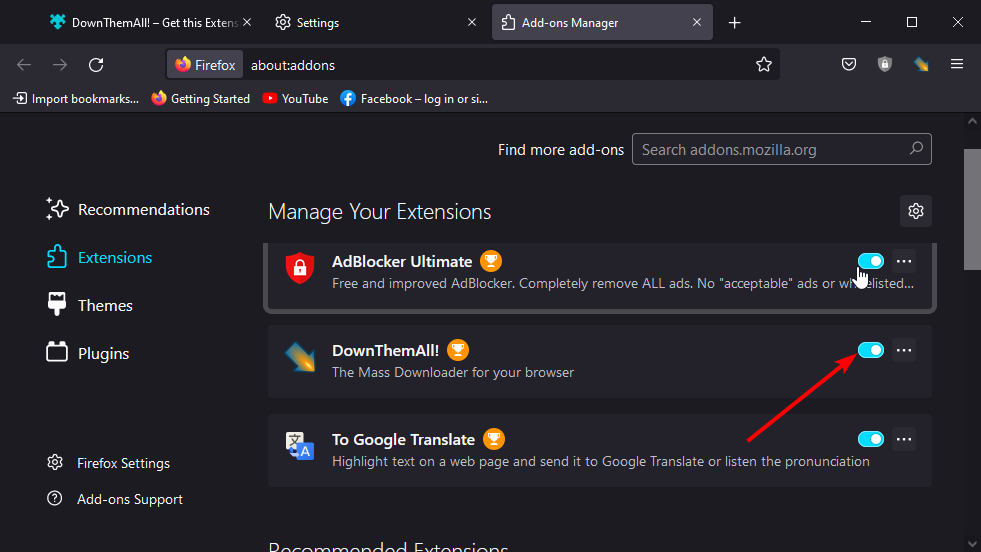
Task: Open the Getting Started bookmark
Action: [201, 99]
